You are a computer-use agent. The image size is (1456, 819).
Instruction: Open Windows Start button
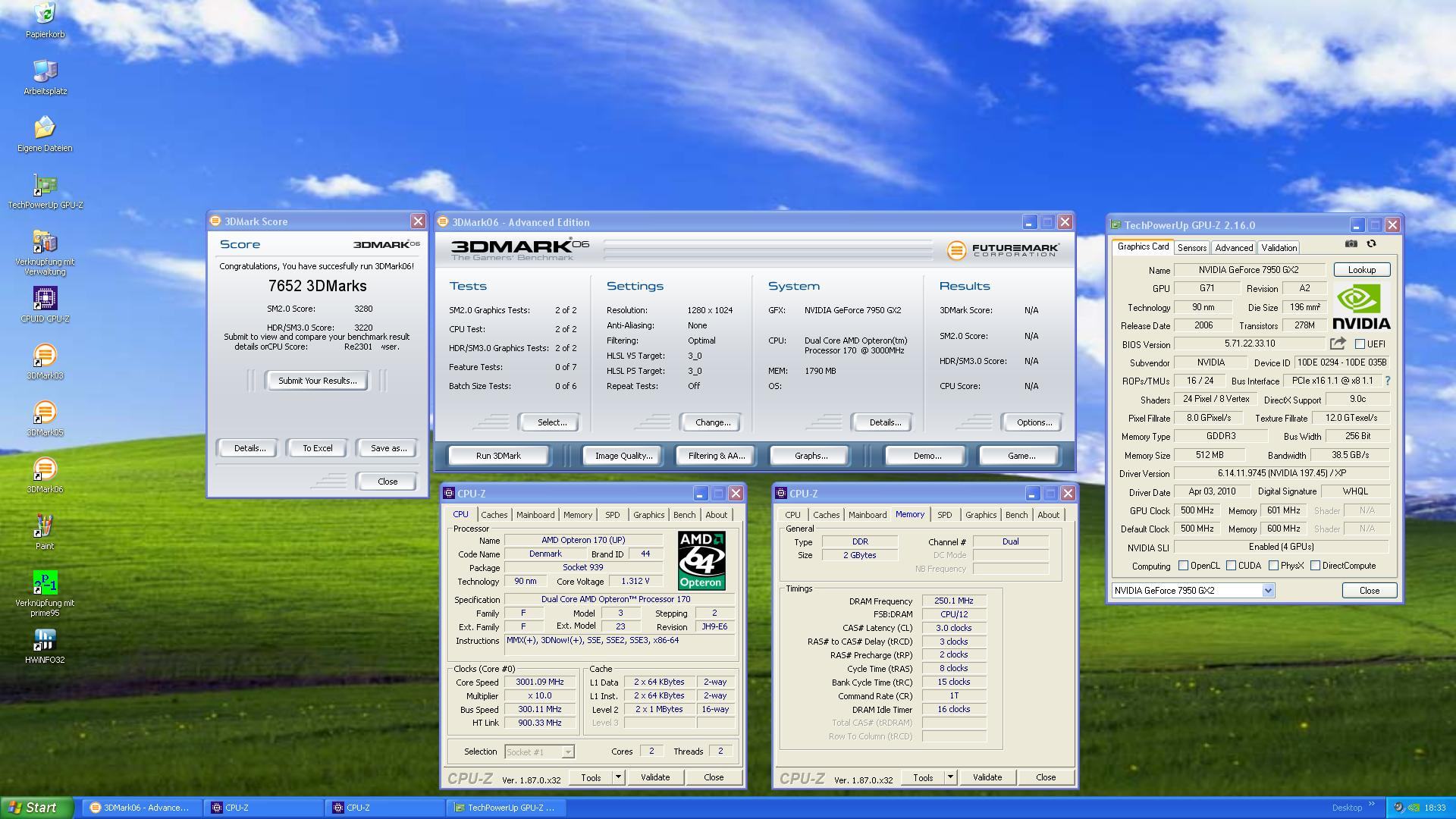(36, 808)
